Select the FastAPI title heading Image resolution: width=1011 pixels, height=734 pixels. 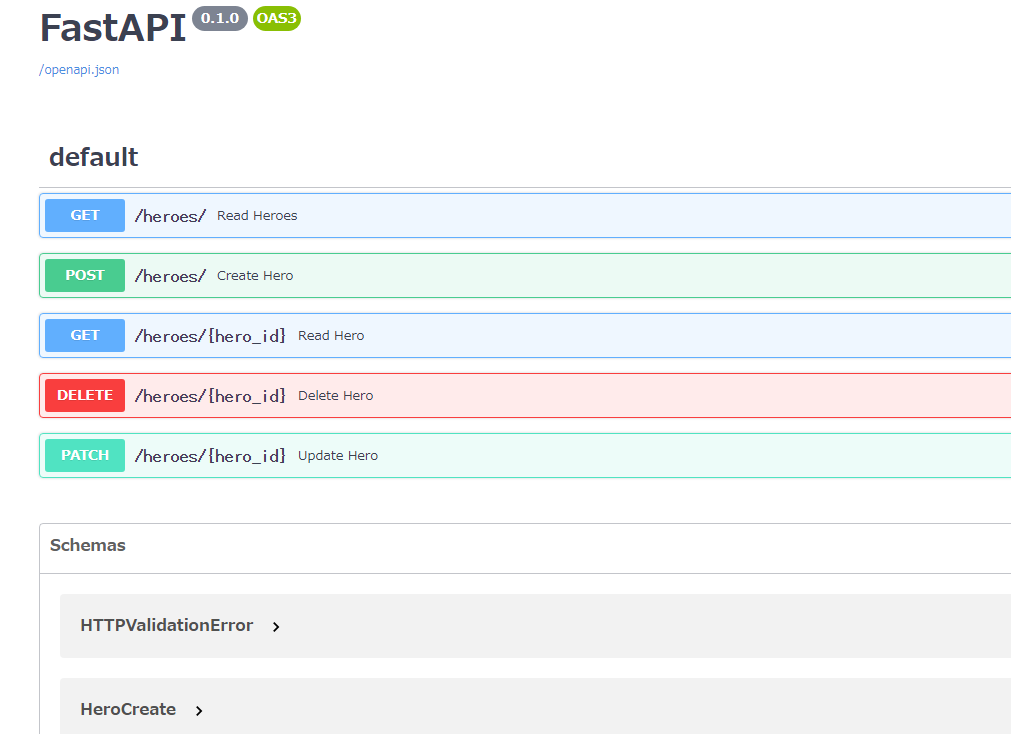coord(112,28)
